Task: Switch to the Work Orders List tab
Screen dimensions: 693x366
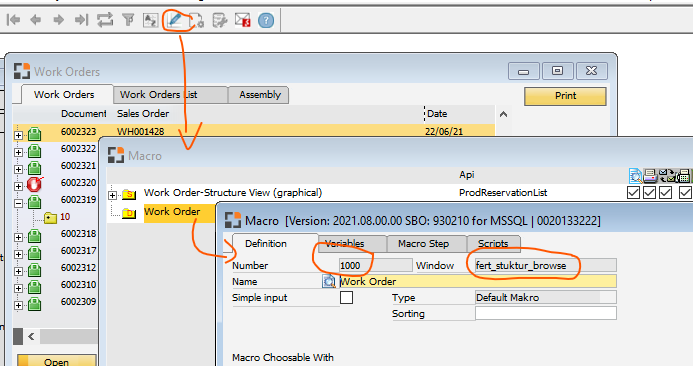Action: [170, 95]
